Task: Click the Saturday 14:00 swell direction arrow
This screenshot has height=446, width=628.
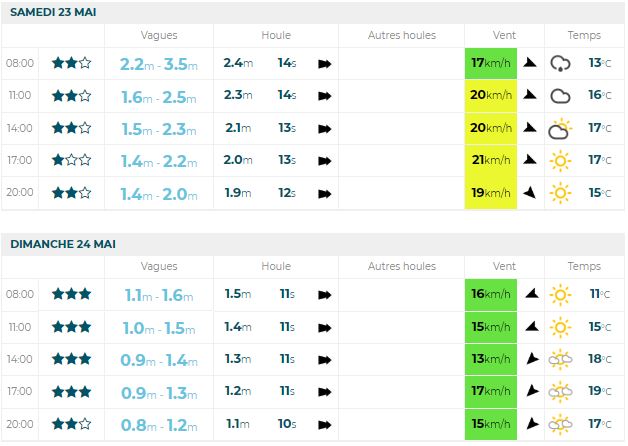Action: 325,128
